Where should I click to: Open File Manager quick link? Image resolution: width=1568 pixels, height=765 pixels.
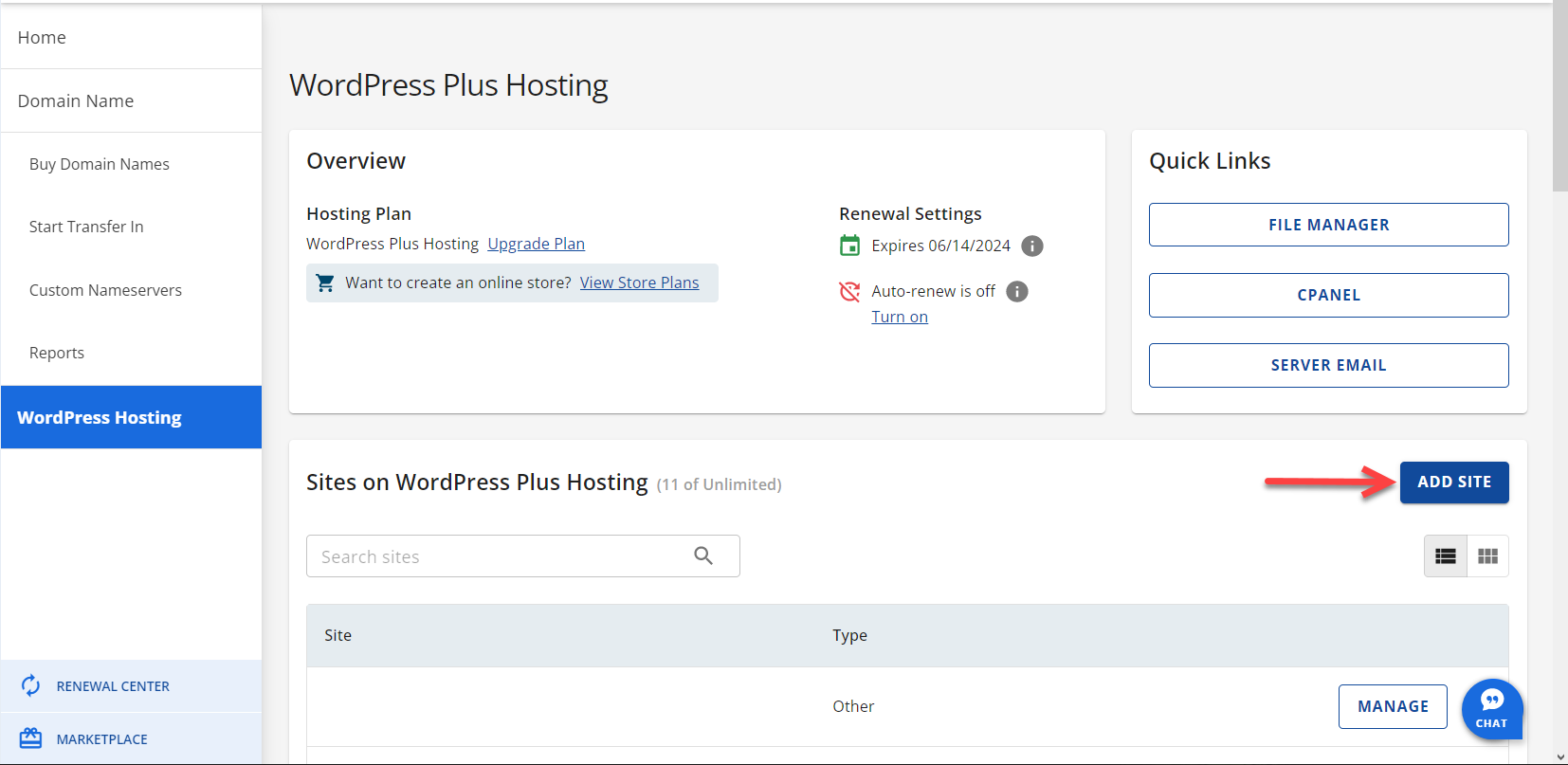(1328, 225)
